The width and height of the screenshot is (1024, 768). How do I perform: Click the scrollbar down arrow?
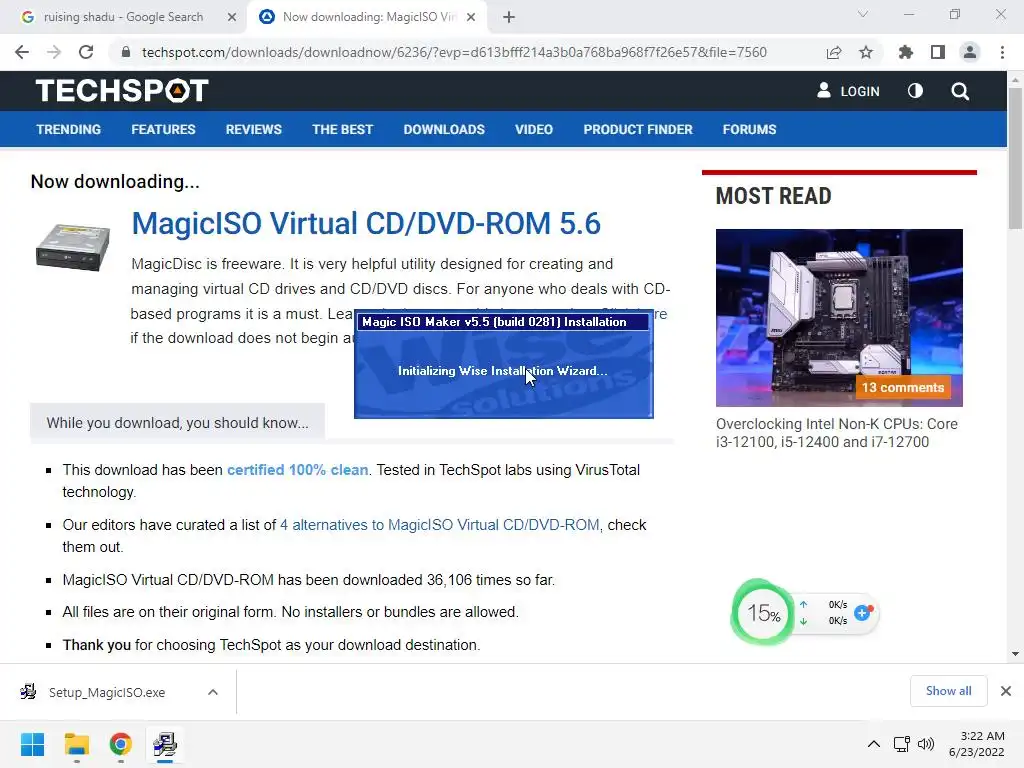[1015, 654]
